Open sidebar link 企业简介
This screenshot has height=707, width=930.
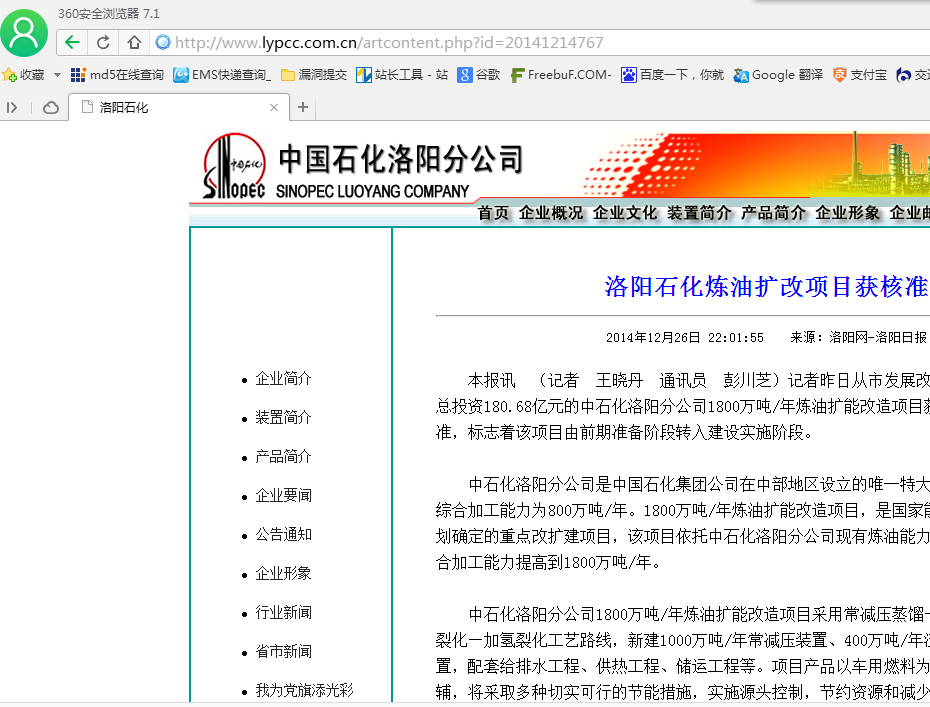(x=283, y=378)
